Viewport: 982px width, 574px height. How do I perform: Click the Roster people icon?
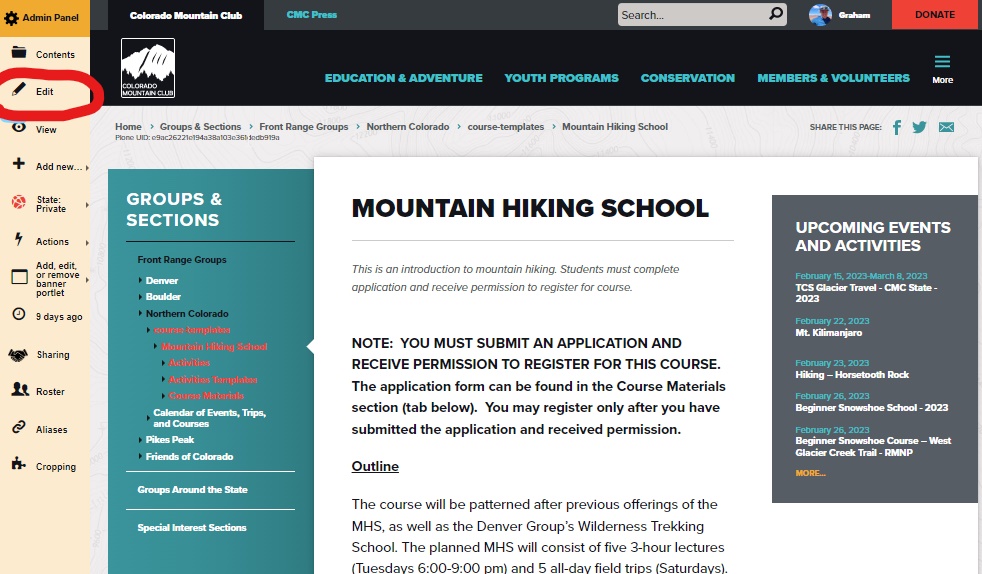20,389
